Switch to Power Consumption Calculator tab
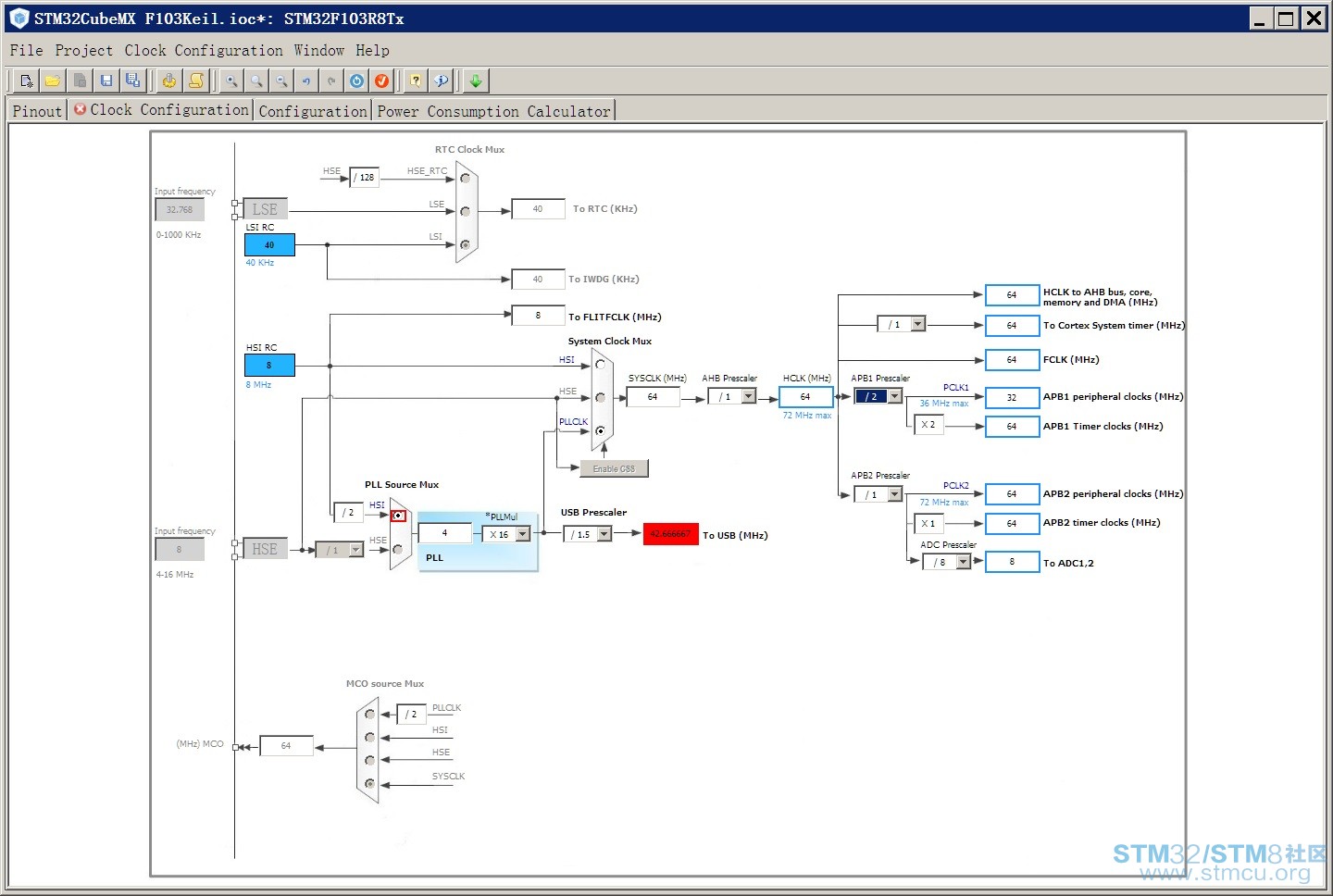The width and height of the screenshot is (1333, 896). (493, 111)
